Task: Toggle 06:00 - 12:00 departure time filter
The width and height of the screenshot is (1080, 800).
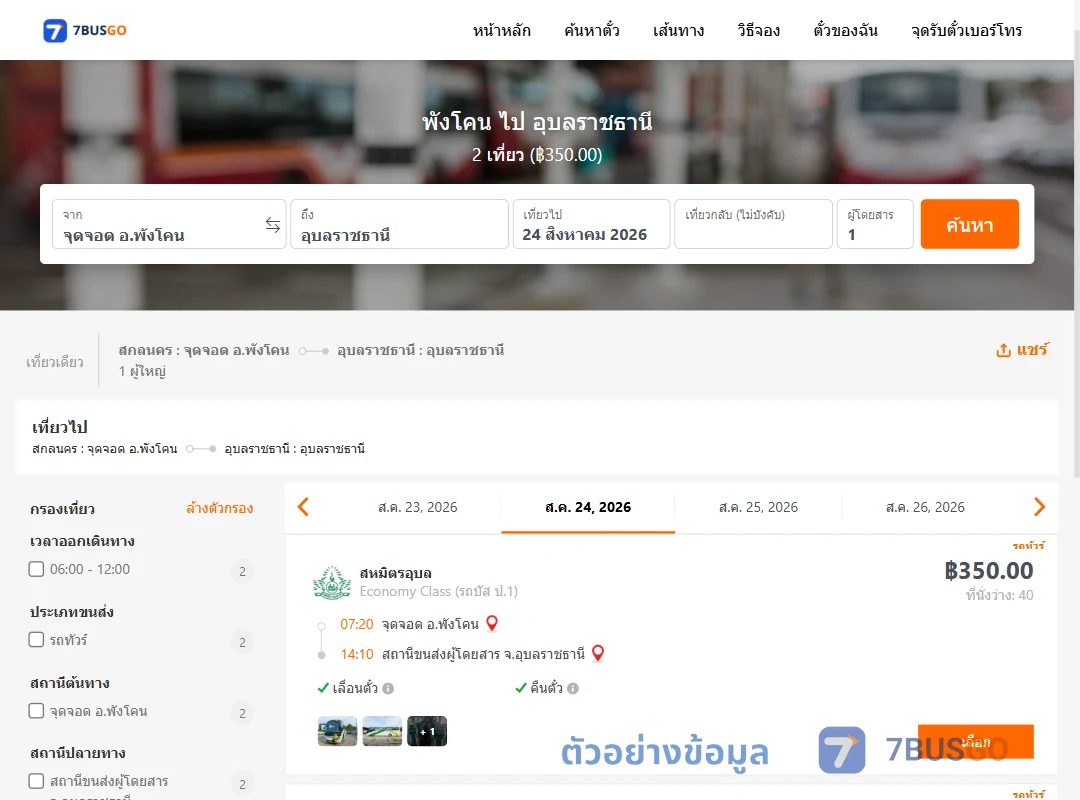Action: pos(37,569)
